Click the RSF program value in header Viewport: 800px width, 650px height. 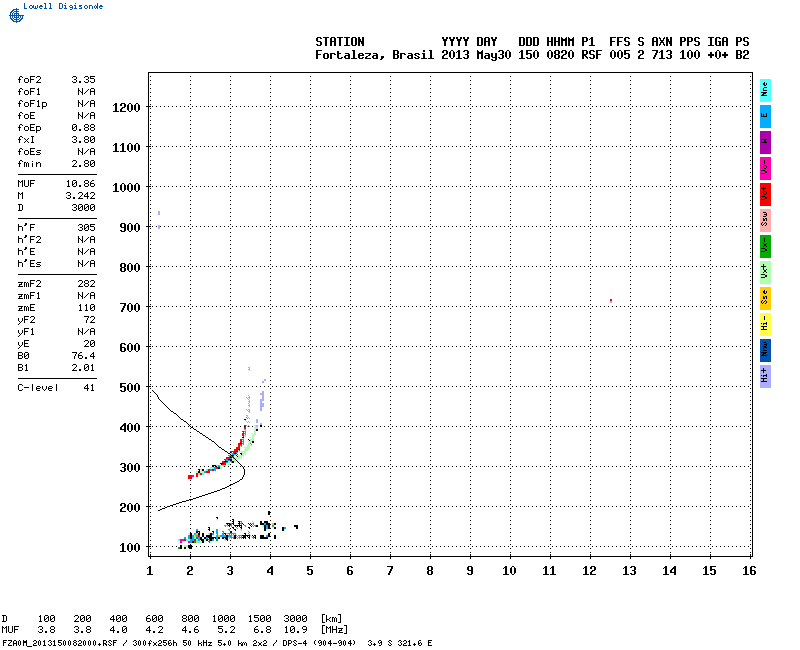pos(591,55)
